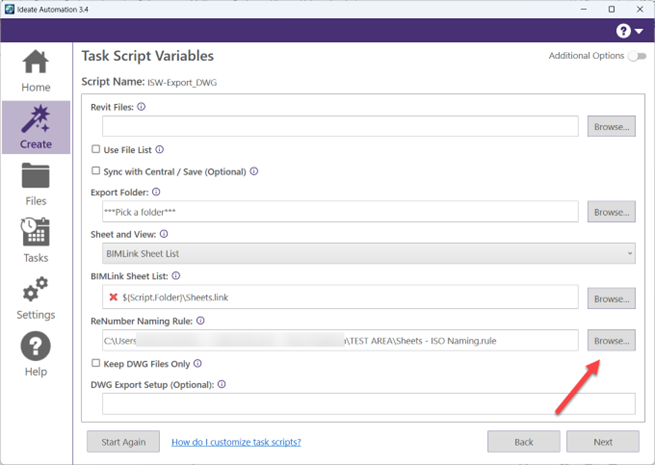Check Sync with Central / Save option

click(96, 171)
